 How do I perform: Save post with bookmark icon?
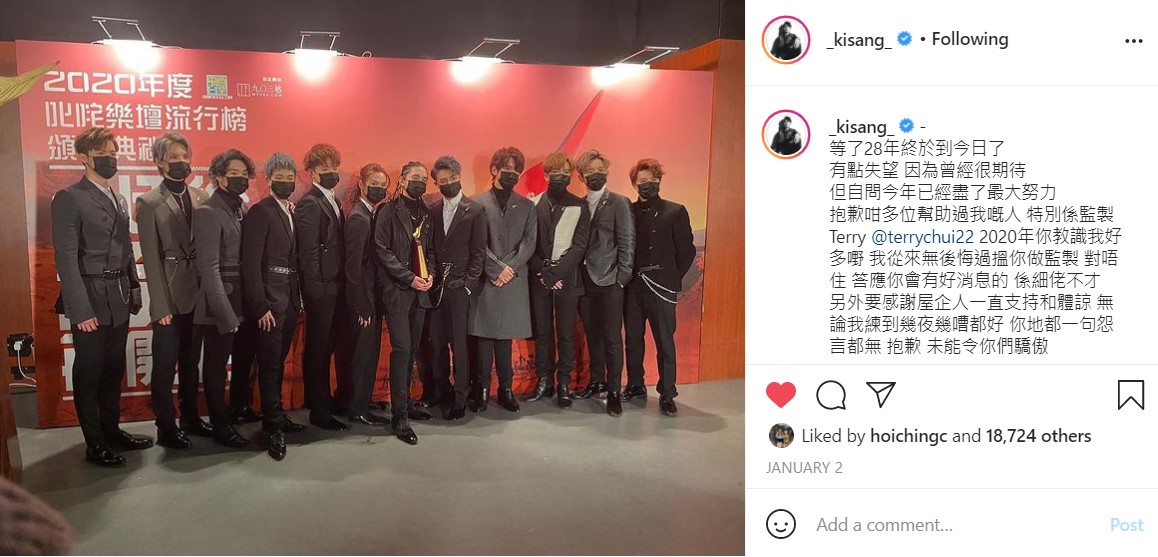1131,395
